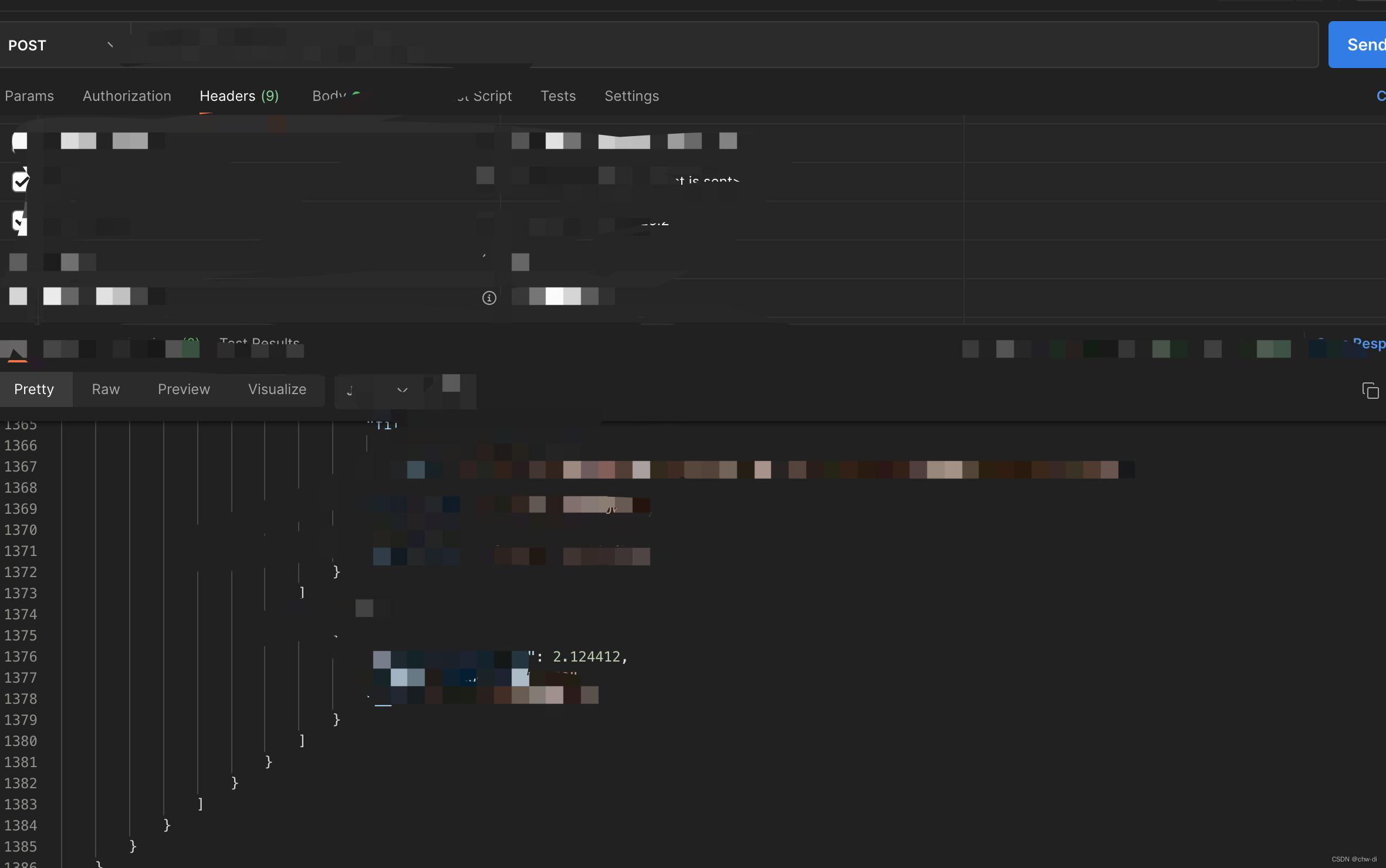Open the Visualize response view
The image size is (1386, 868).
277,389
